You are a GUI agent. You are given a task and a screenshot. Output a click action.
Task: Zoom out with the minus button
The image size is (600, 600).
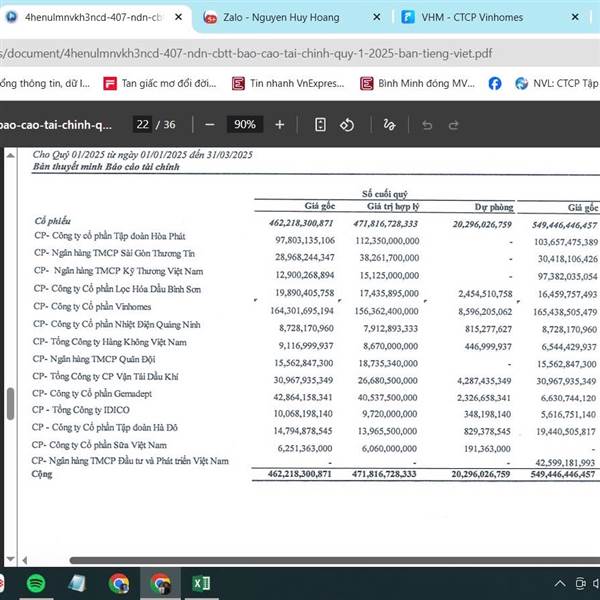(210, 125)
